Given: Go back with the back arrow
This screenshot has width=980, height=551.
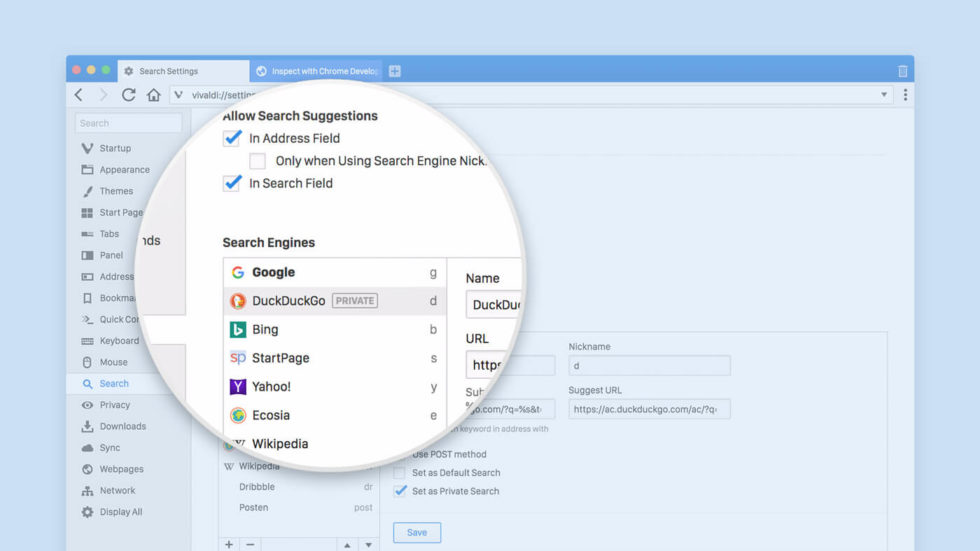Looking at the screenshot, I should (x=79, y=95).
